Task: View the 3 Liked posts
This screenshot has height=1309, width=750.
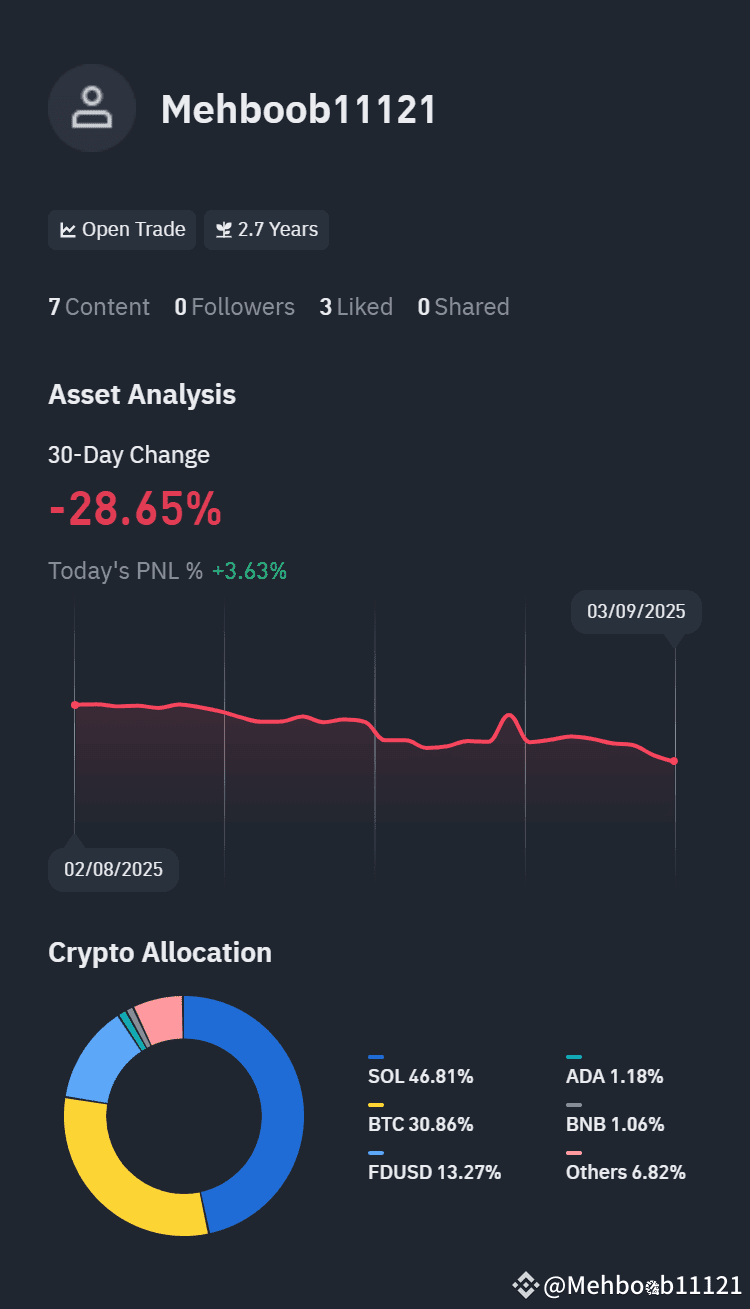Action: tap(356, 307)
